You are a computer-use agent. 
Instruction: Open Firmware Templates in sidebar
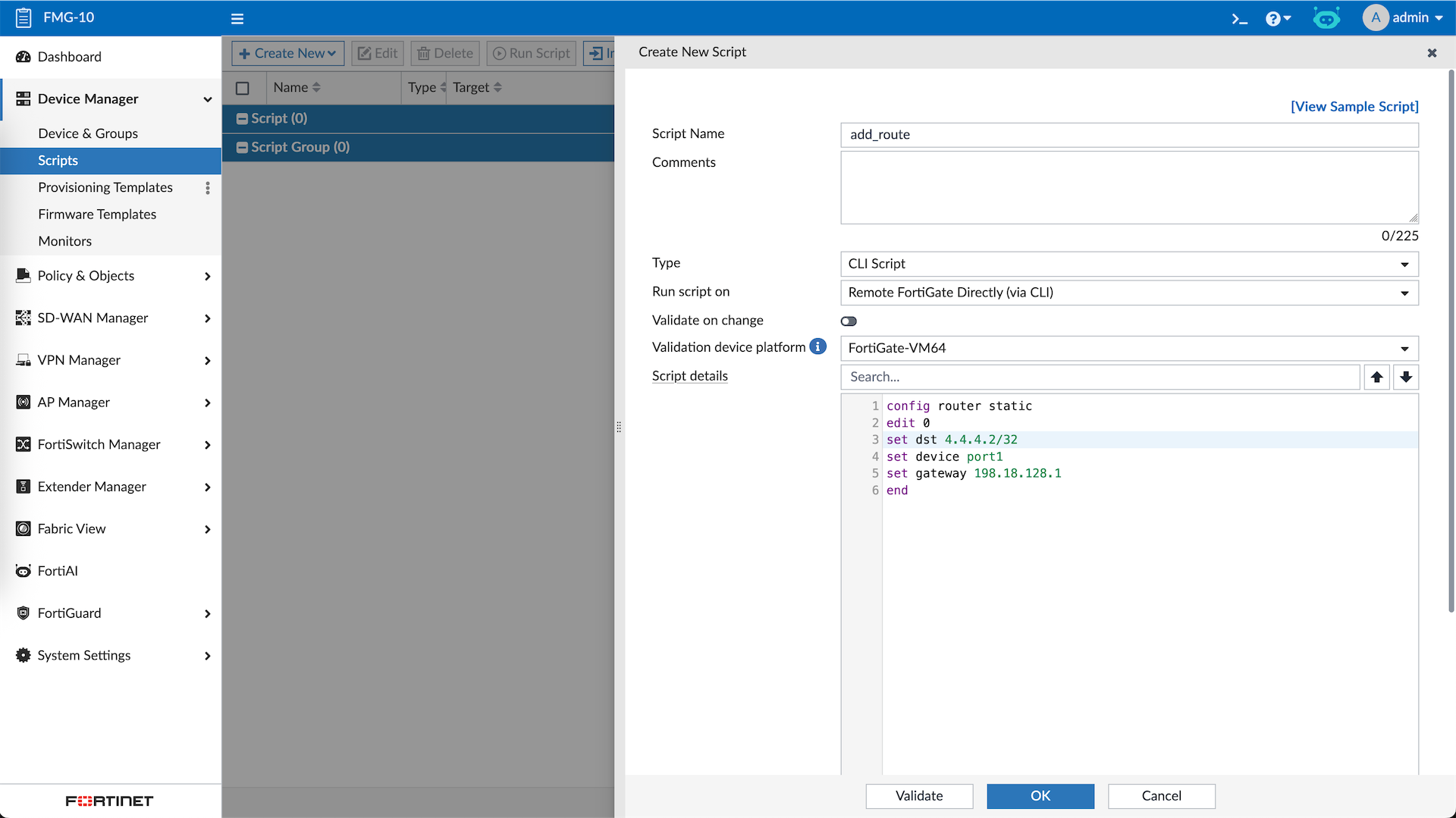97,215
